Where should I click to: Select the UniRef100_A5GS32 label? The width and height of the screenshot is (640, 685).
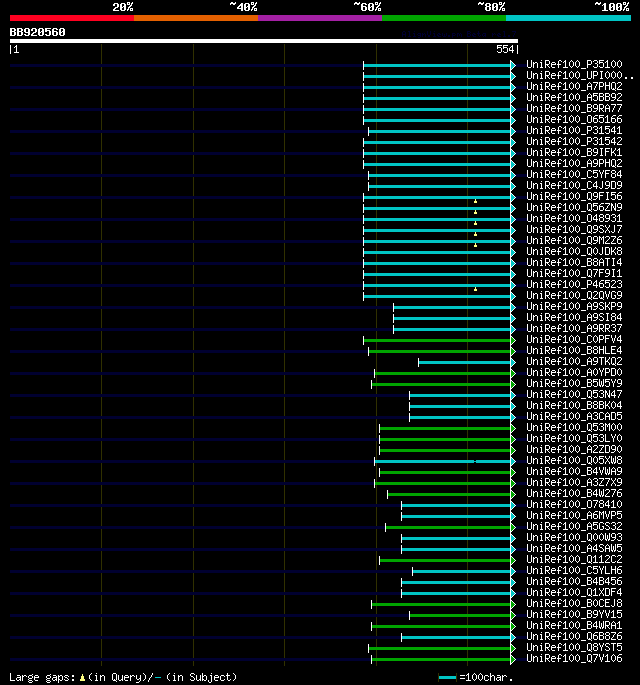(574, 527)
